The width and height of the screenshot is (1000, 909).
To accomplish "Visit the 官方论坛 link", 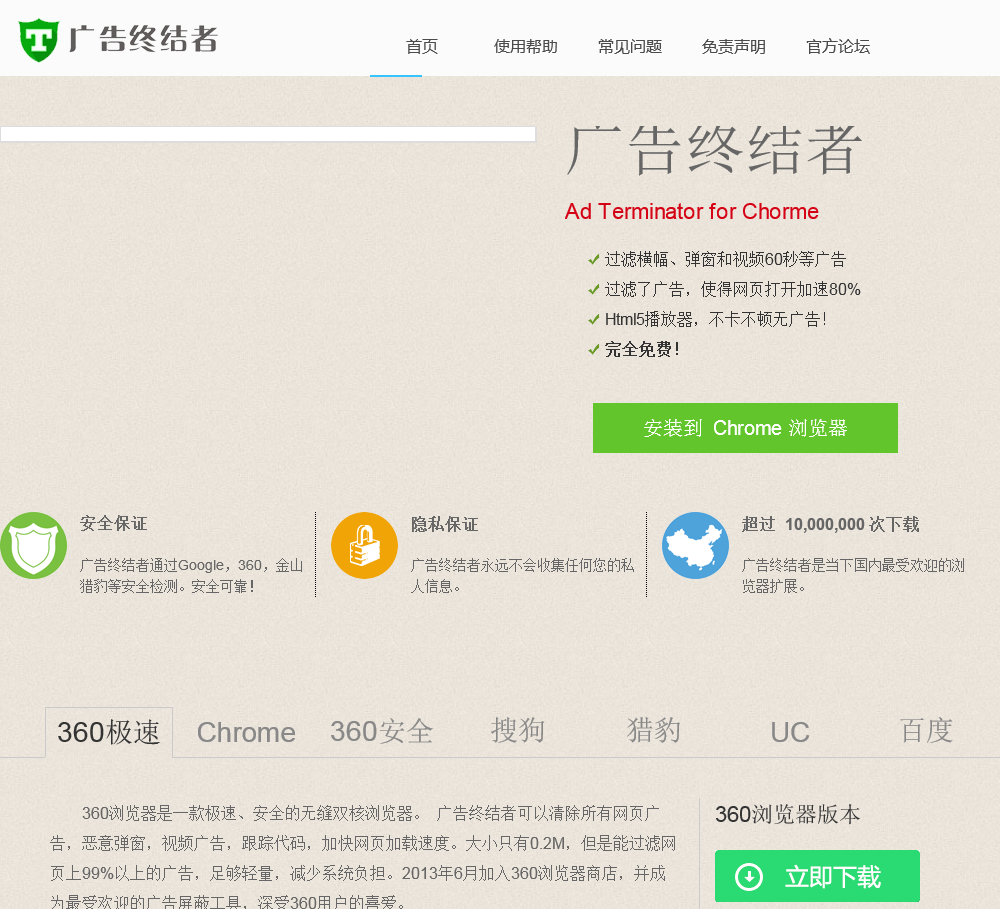I will click(838, 47).
